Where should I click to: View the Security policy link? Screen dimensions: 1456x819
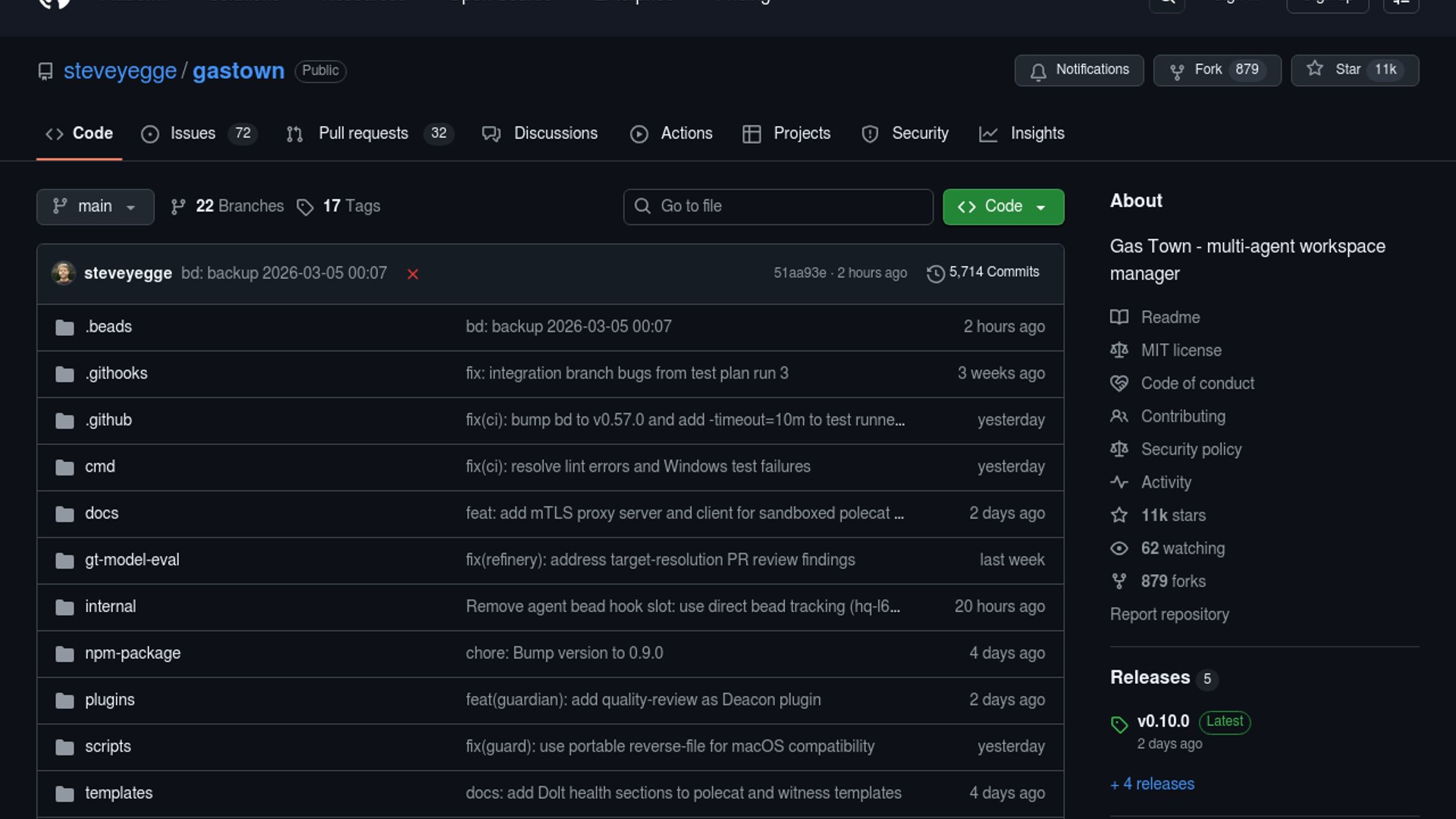(1191, 450)
